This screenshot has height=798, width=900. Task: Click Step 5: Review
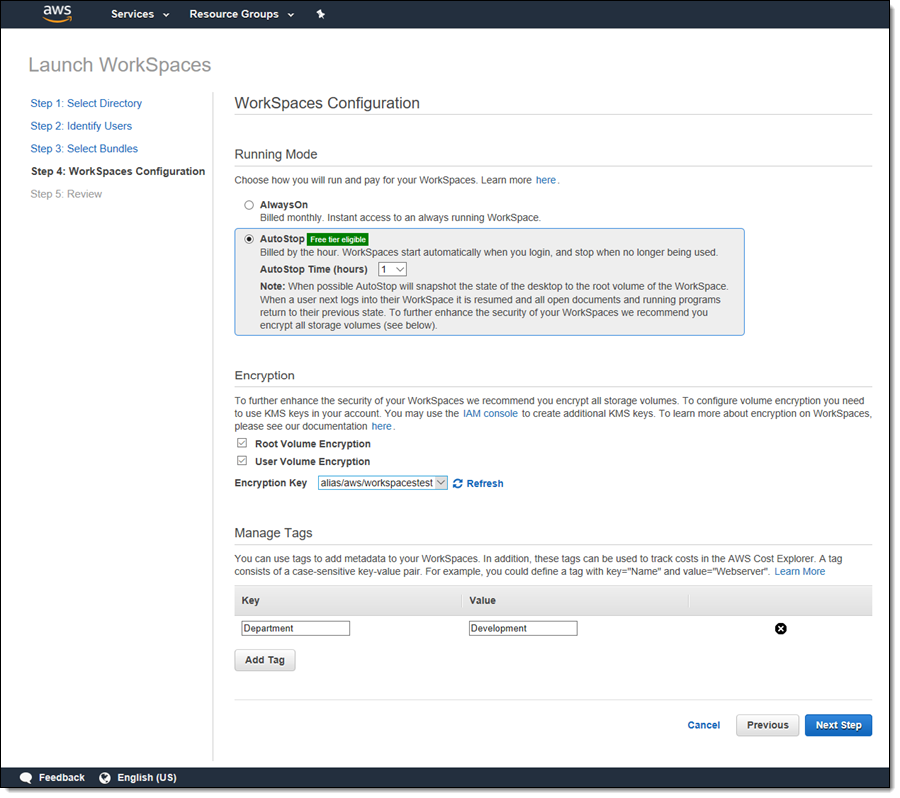66,194
